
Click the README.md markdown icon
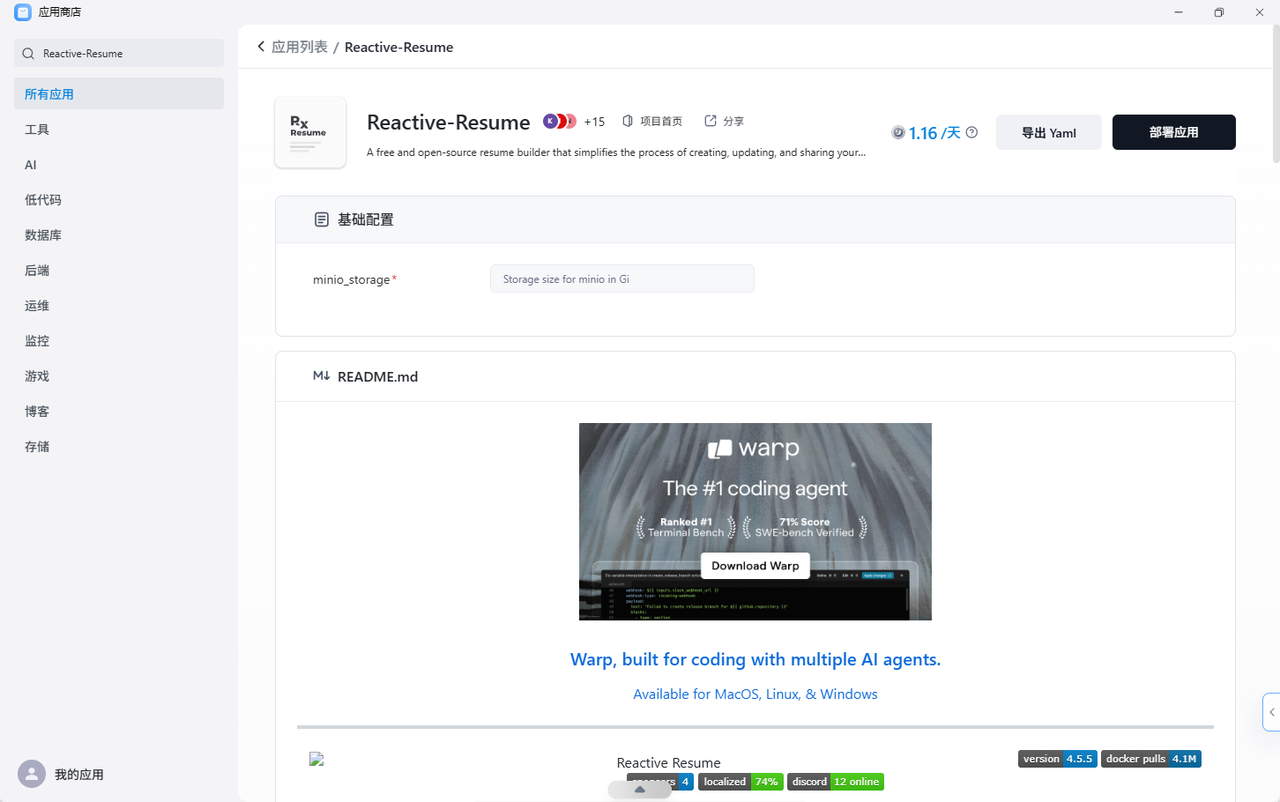pos(321,376)
